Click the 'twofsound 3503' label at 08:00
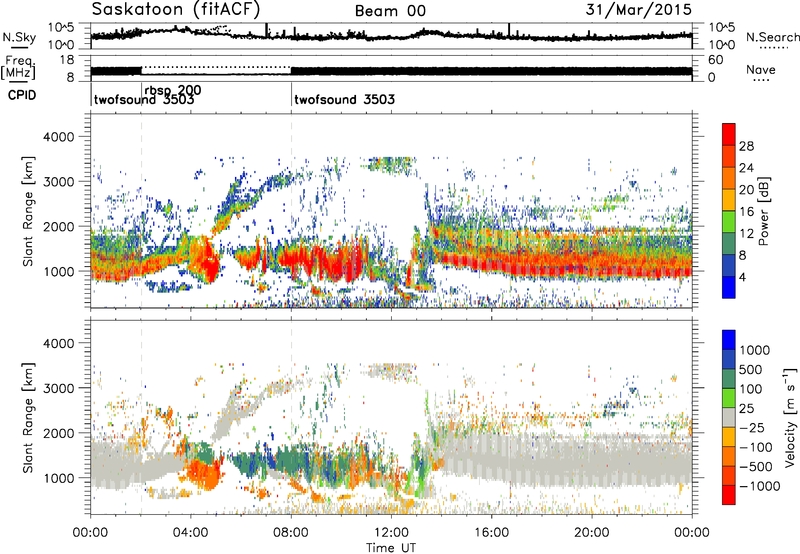This screenshot has height=554, width=800. pos(344,99)
